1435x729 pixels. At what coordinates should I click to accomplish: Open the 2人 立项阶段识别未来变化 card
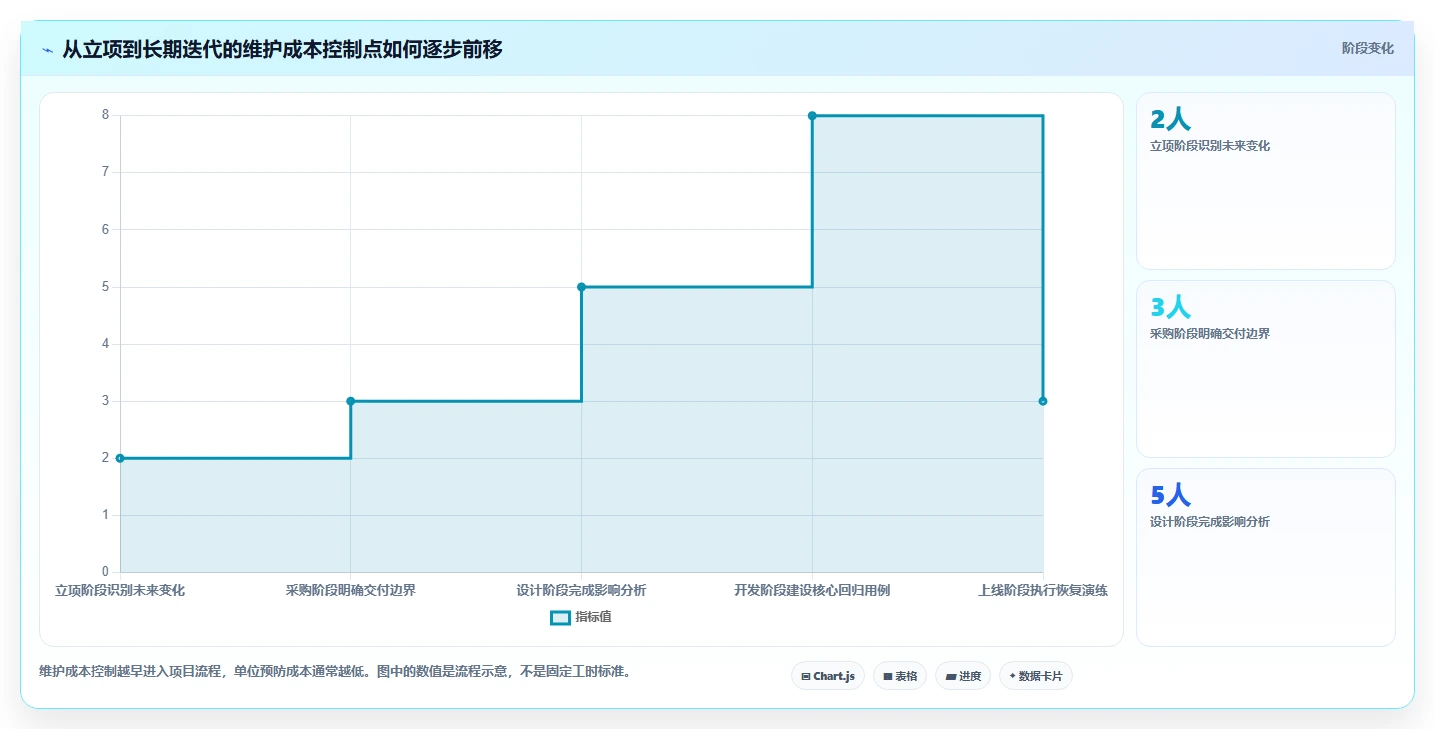coord(1265,181)
